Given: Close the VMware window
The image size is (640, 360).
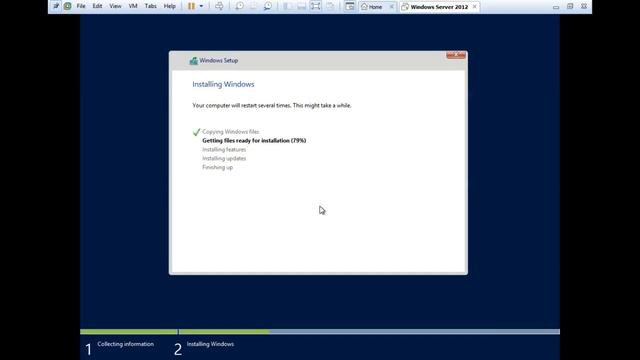Looking at the screenshot, I should 584,7.
